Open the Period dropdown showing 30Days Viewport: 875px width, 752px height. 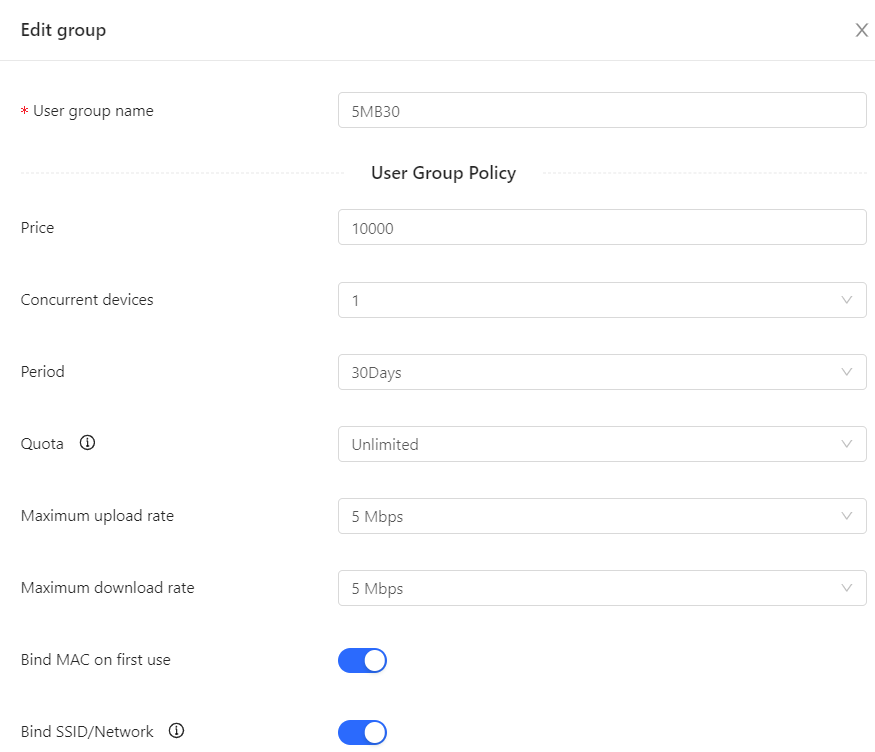point(602,372)
